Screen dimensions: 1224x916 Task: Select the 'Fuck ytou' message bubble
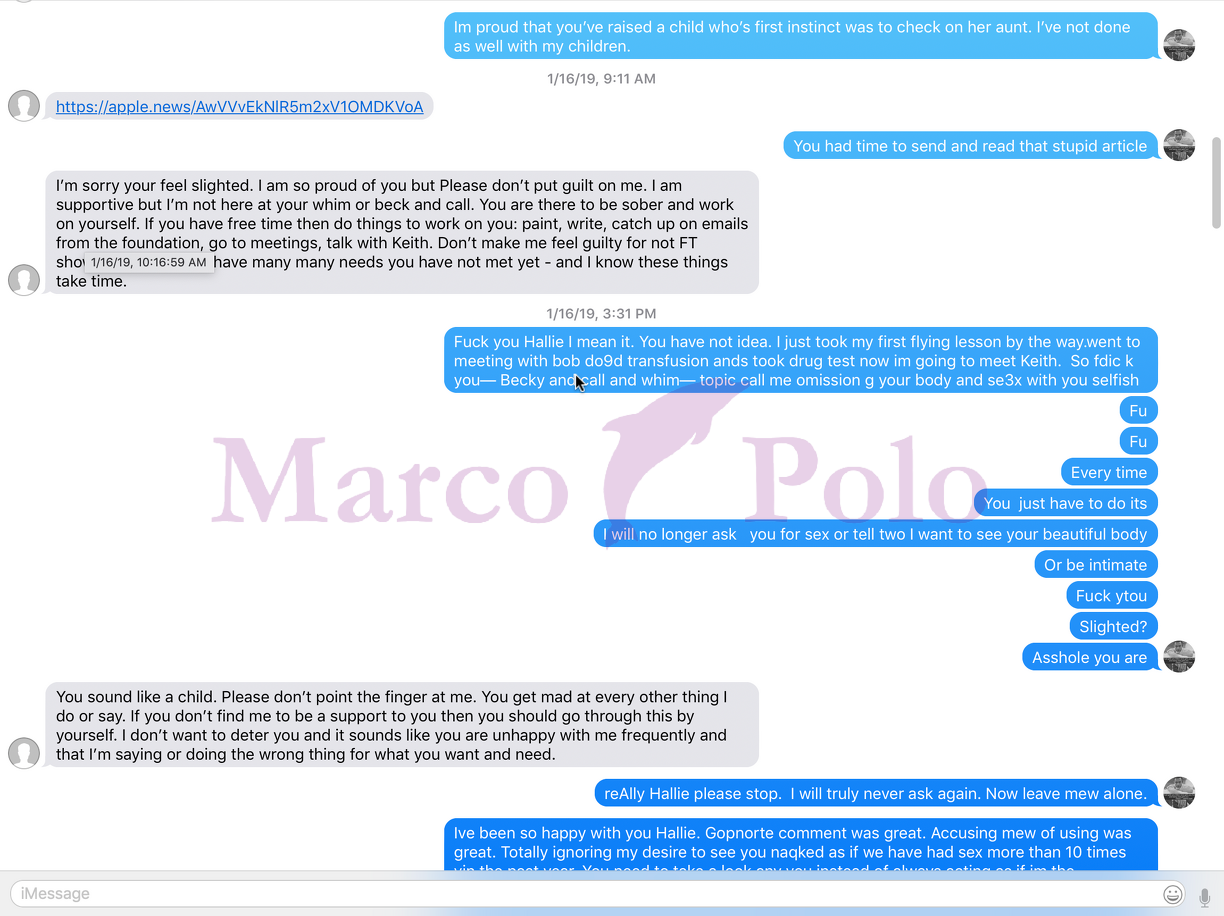tap(1112, 596)
